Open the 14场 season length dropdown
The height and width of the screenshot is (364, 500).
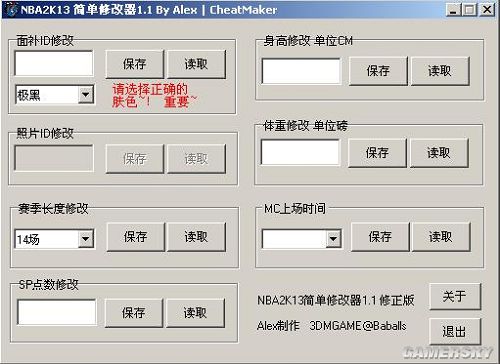click(86, 239)
